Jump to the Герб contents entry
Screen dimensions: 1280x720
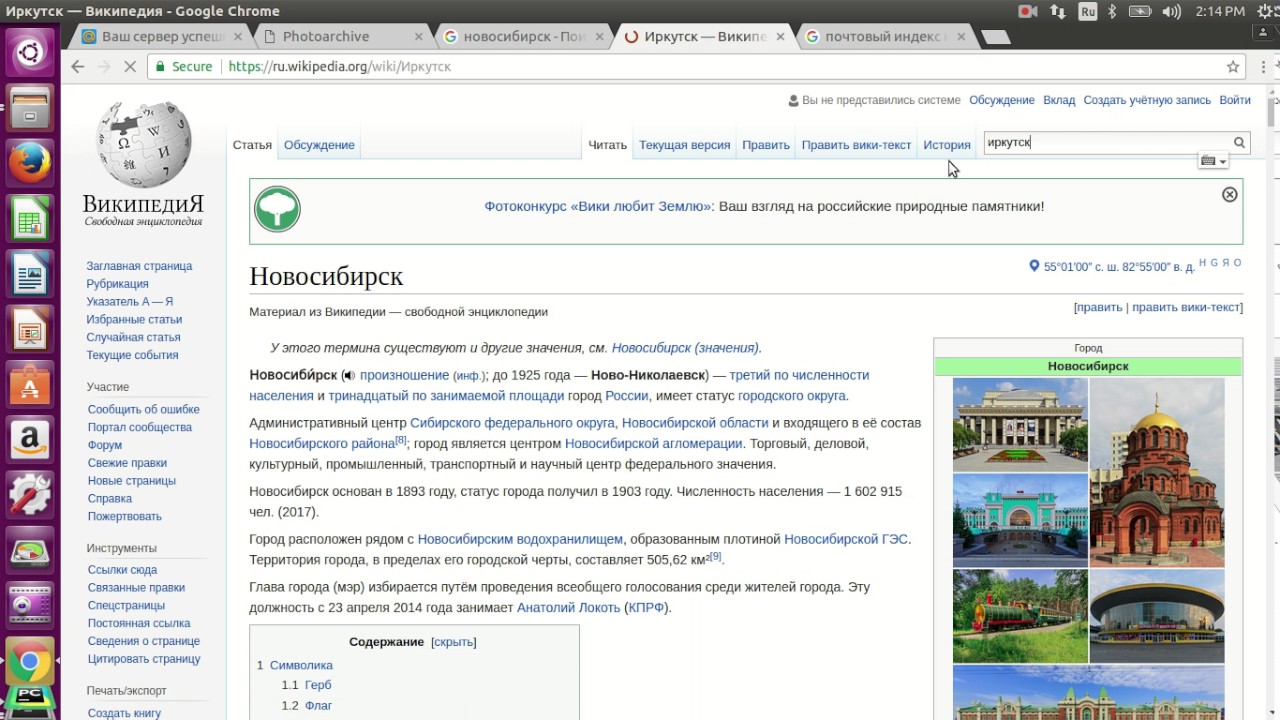318,685
